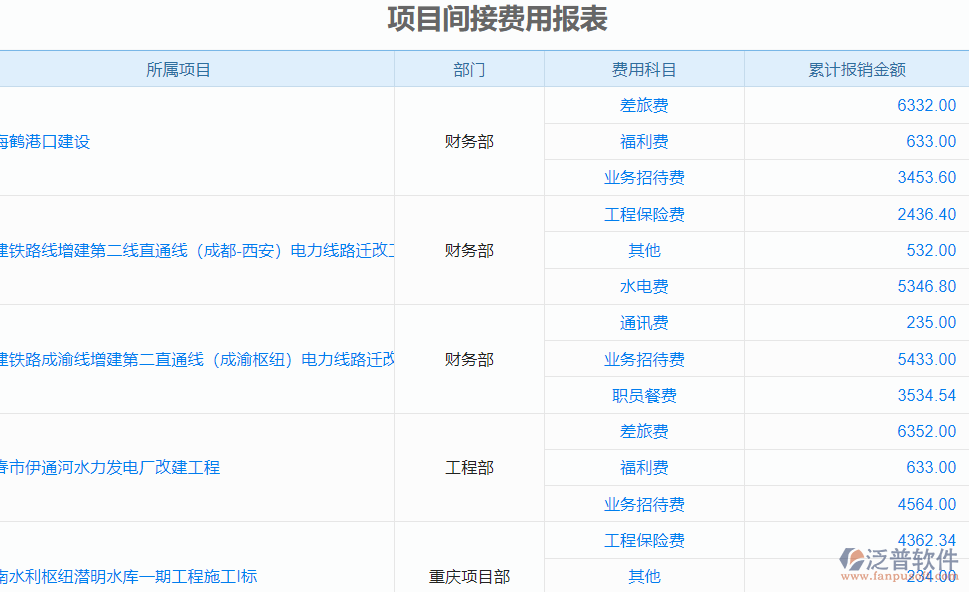Open the 通讯费 expense link
The width and height of the screenshot is (969, 592).
click(645, 322)
